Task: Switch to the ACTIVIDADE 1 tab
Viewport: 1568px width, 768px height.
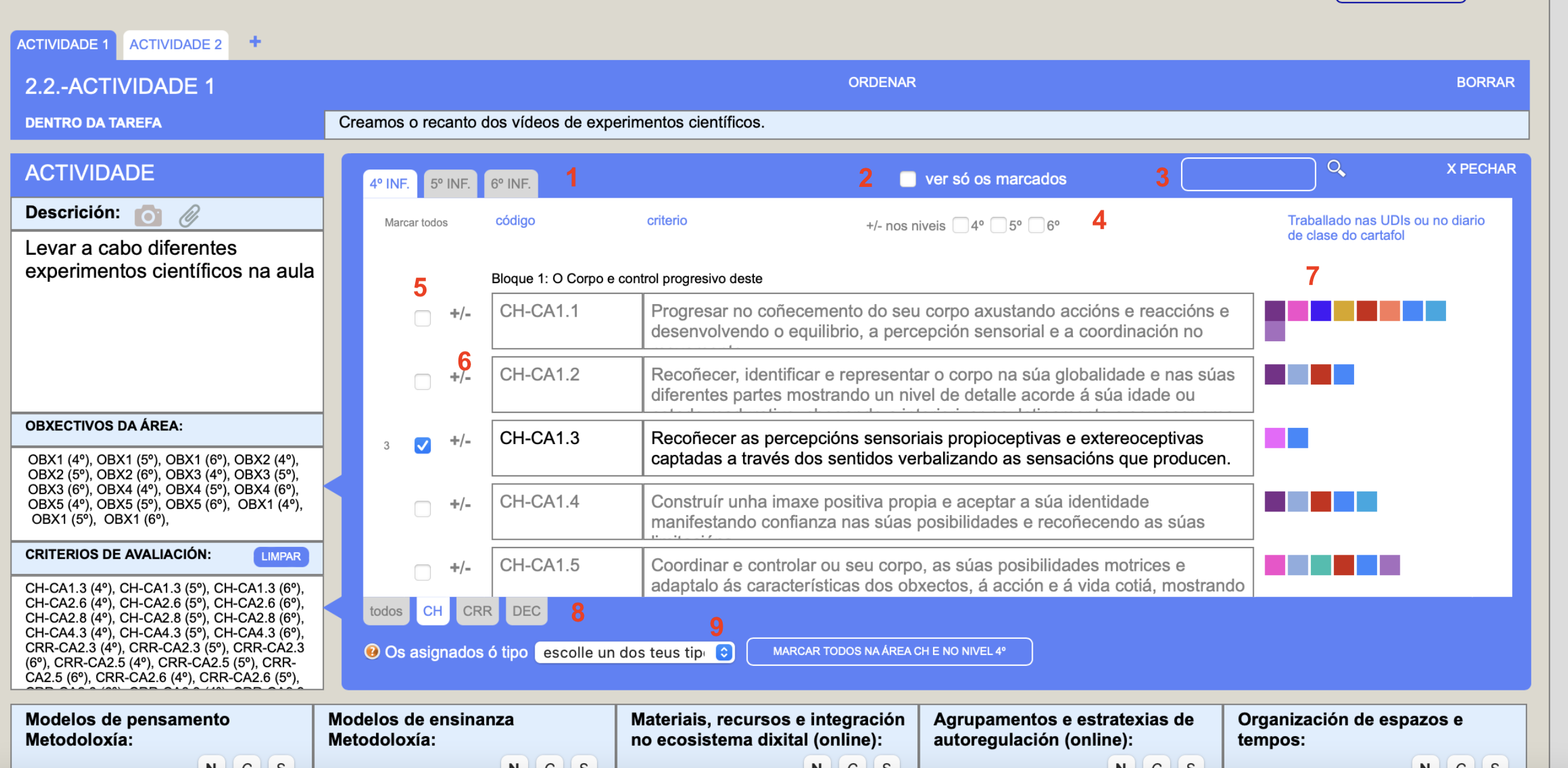Action: (x=62, y=44)
